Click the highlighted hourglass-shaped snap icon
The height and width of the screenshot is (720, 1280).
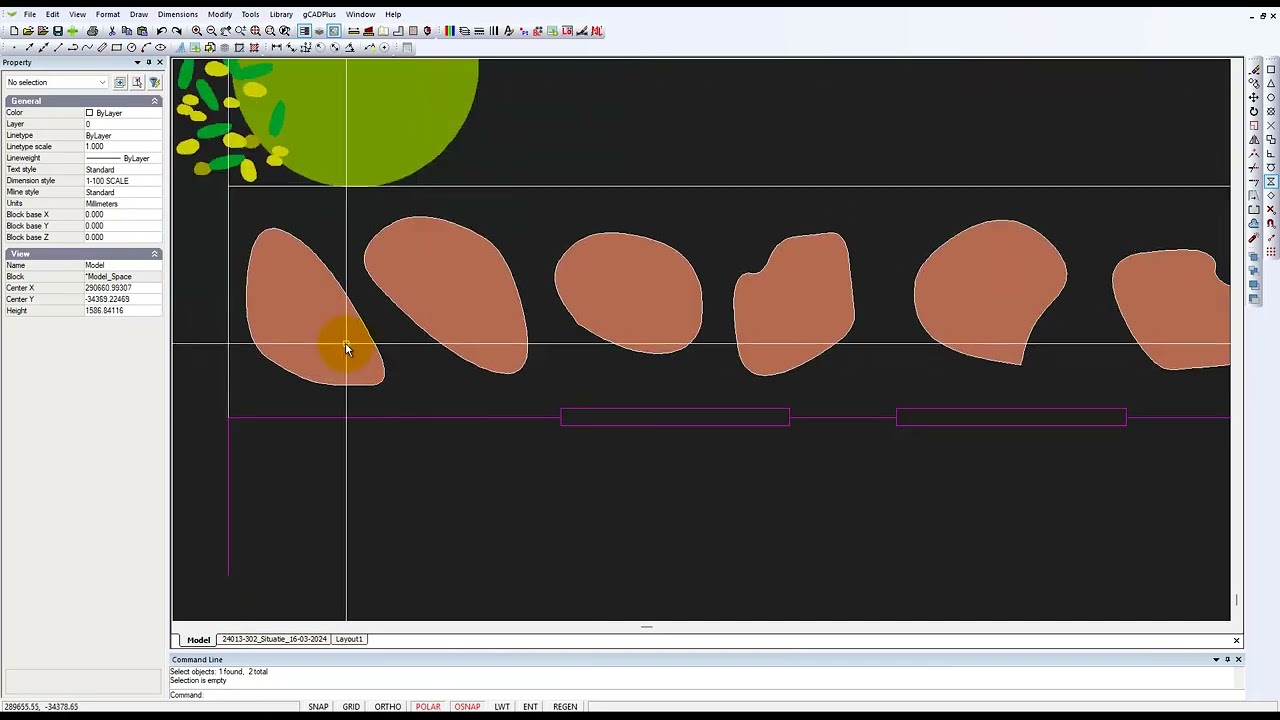click(x=1271, y=181)
